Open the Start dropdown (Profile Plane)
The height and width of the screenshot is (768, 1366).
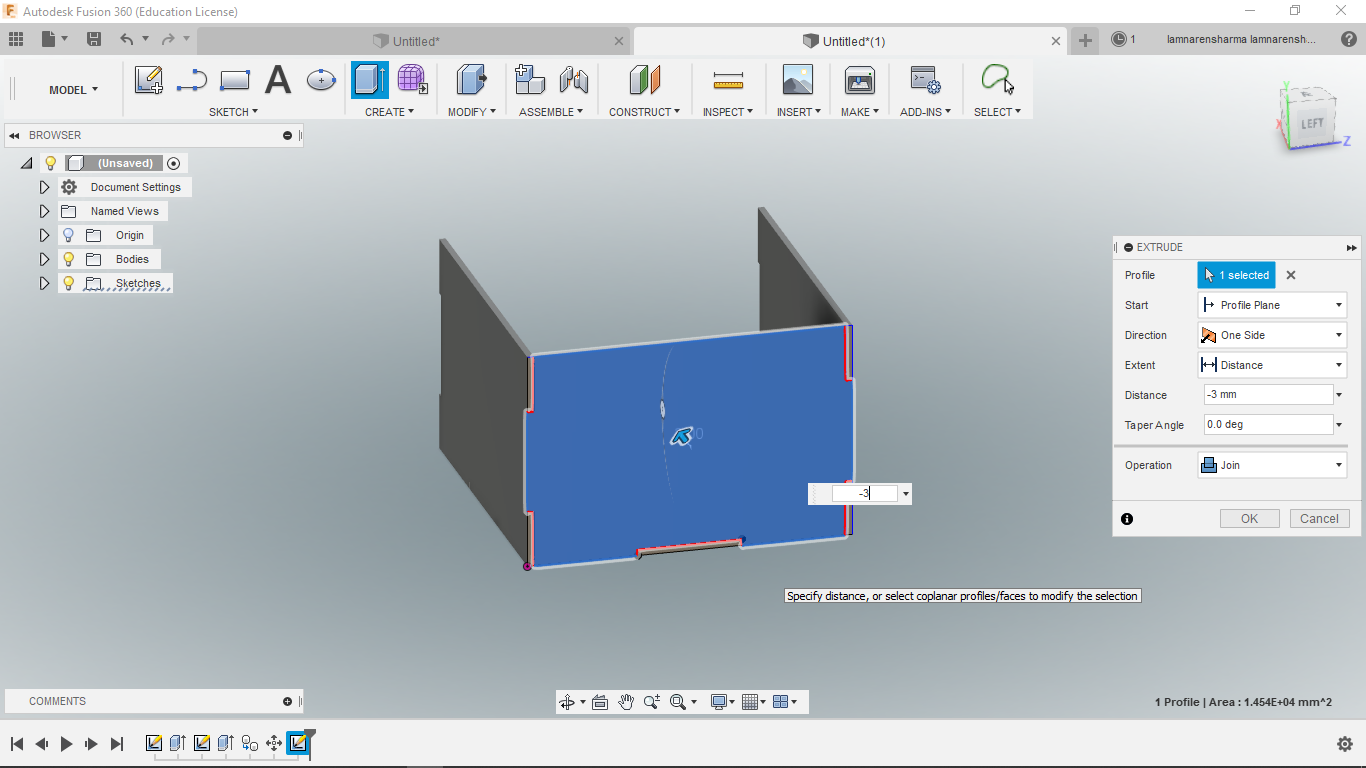coord(1272,305)
